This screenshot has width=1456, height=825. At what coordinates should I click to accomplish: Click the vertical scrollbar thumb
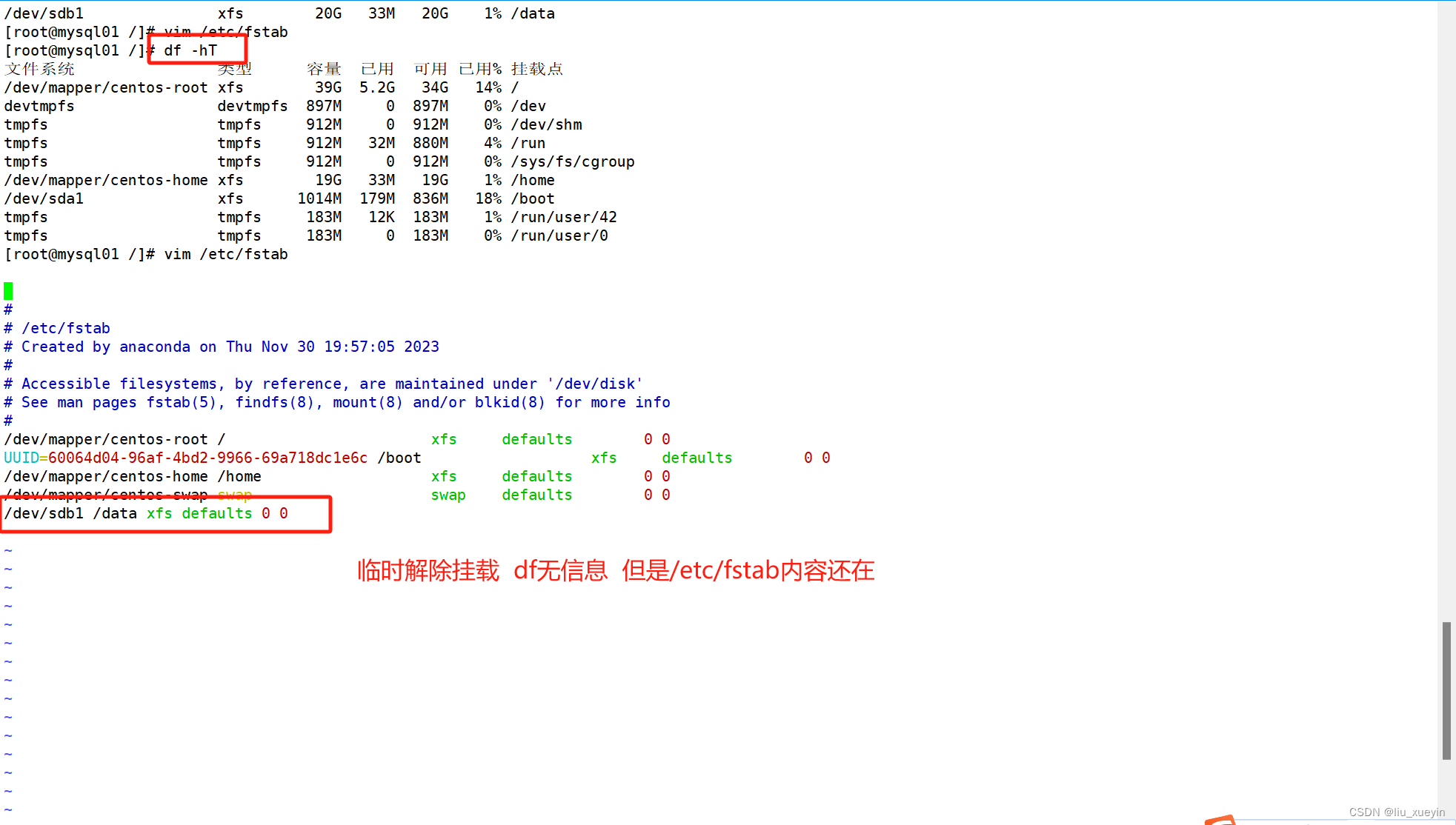click(1446, 690)
